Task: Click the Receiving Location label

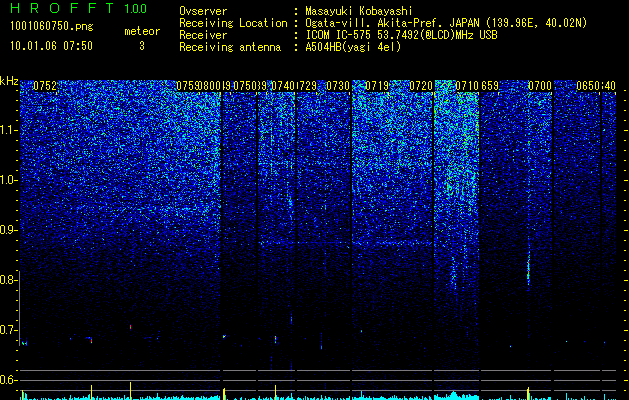Action: click(x=233, y=23)
